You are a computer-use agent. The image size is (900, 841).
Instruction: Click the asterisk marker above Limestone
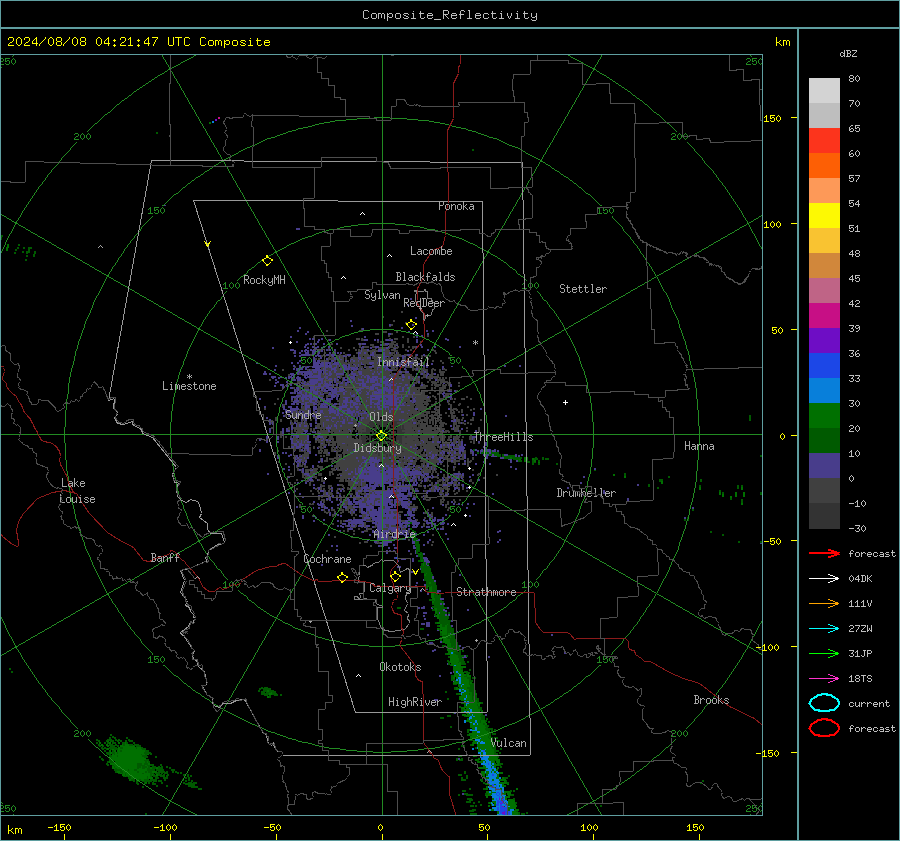pyautogui.click(x=189, y=377)
